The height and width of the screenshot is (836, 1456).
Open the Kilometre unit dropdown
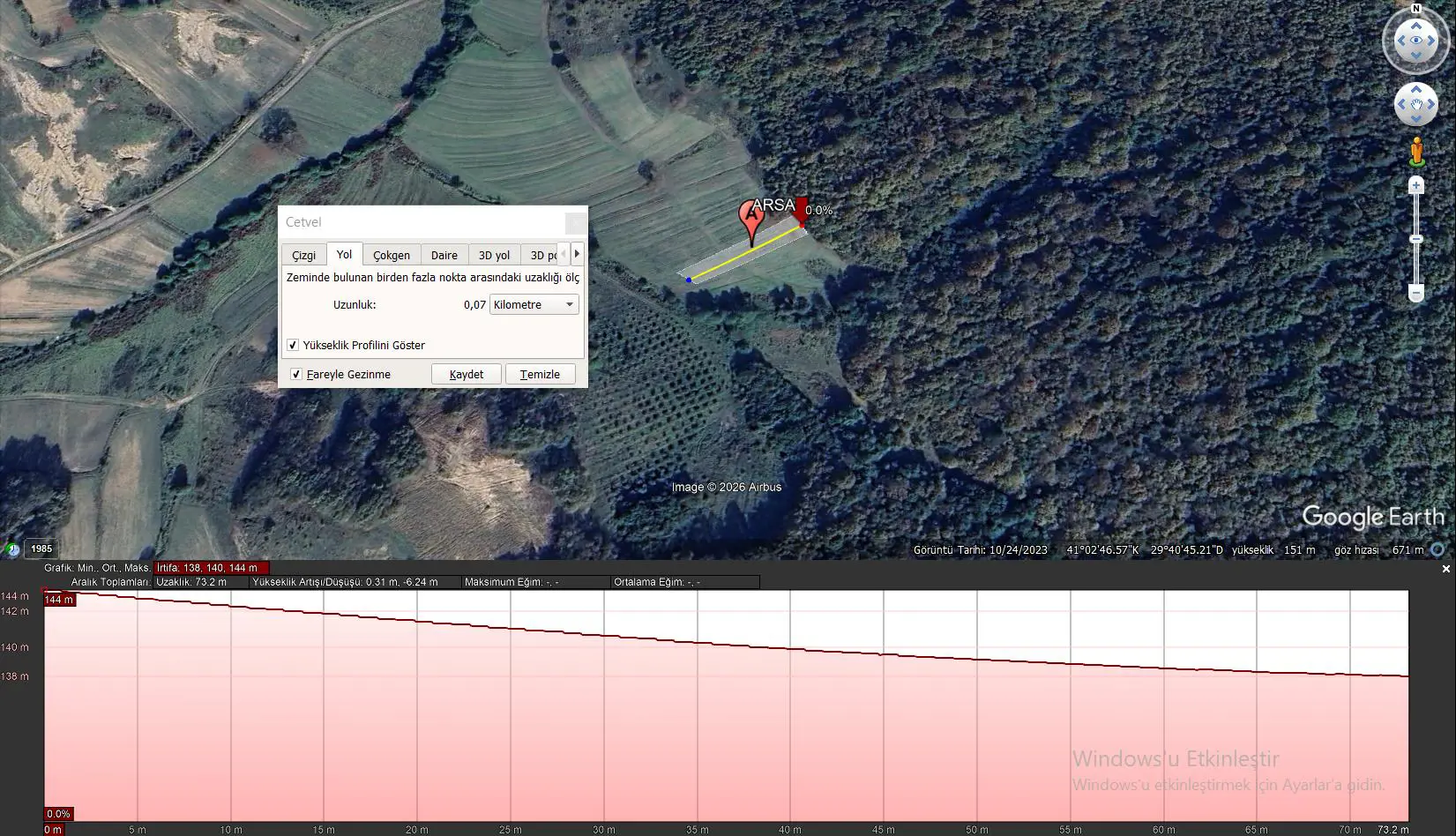point(534,304)
